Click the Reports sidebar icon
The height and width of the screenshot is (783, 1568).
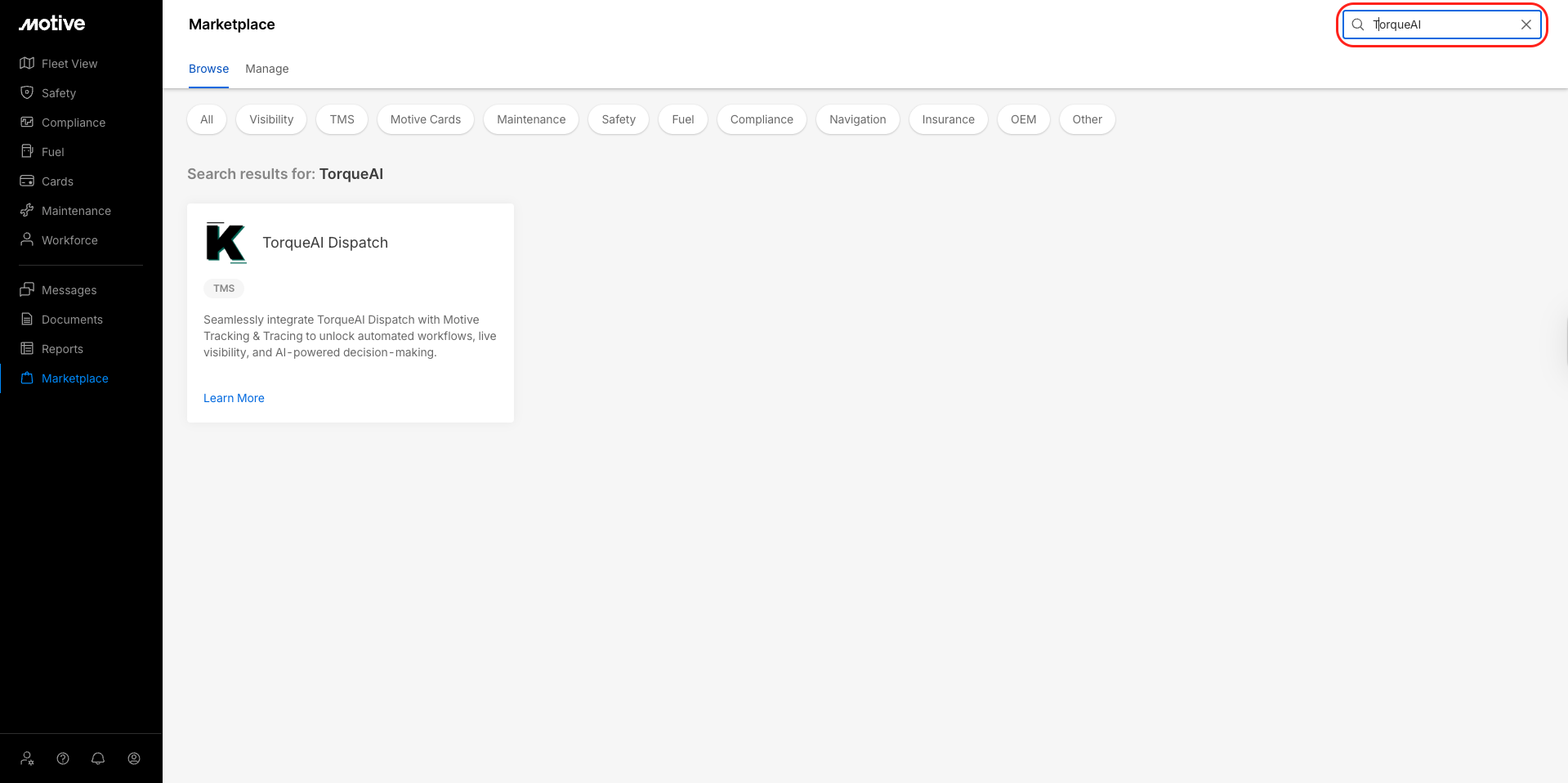click(27, 348)
